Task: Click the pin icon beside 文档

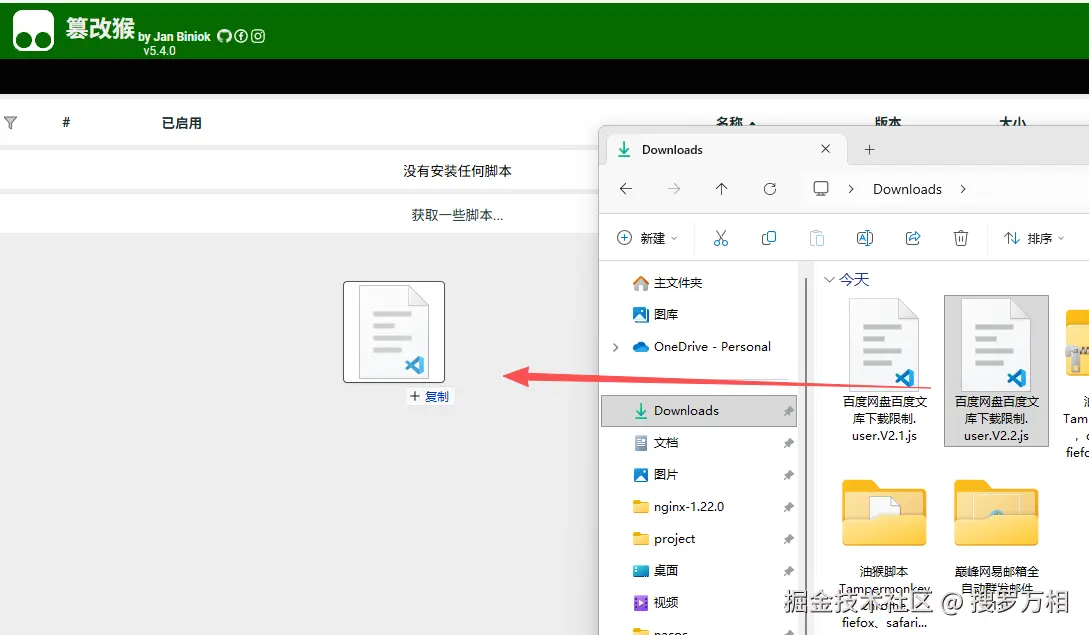Action: 788,443
